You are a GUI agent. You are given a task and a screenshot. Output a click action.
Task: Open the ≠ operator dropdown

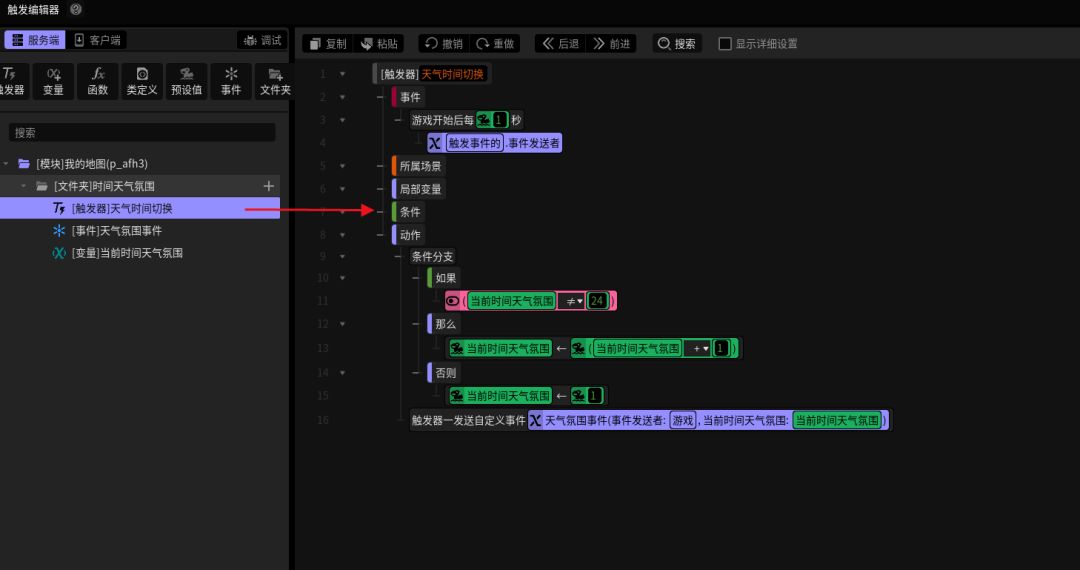coord(575,301)
